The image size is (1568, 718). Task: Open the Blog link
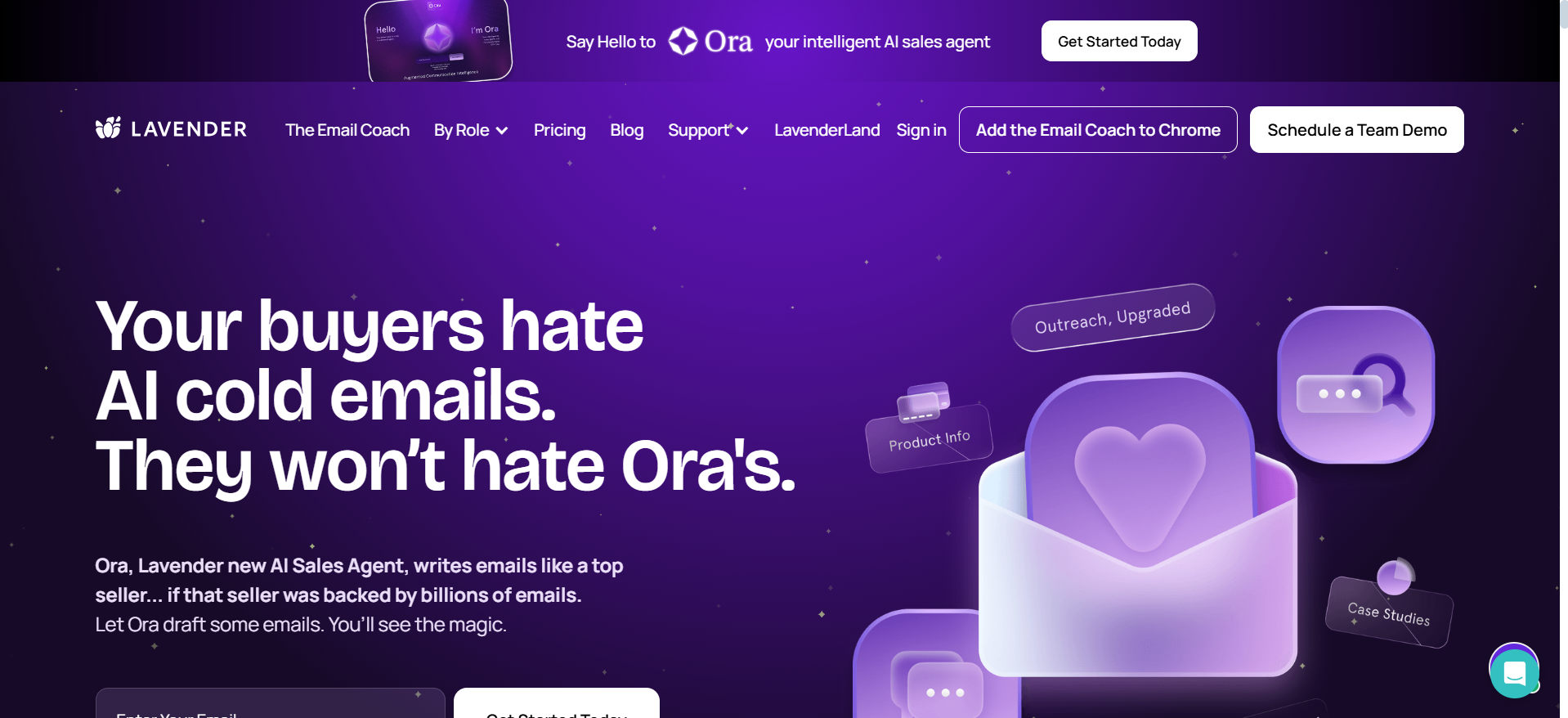(626, 130)
